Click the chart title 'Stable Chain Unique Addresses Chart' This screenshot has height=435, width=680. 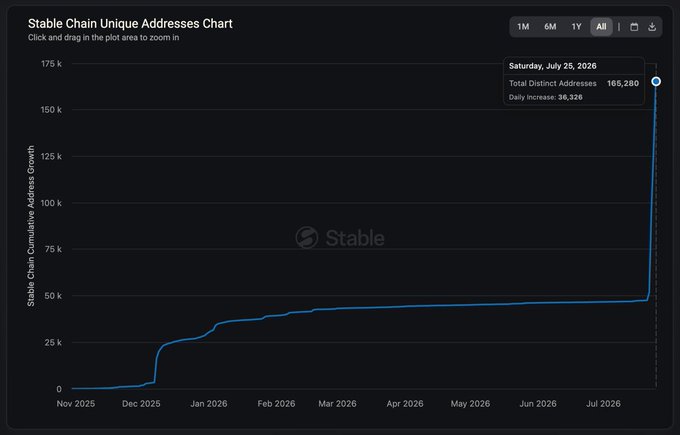(x=130, y=23)
